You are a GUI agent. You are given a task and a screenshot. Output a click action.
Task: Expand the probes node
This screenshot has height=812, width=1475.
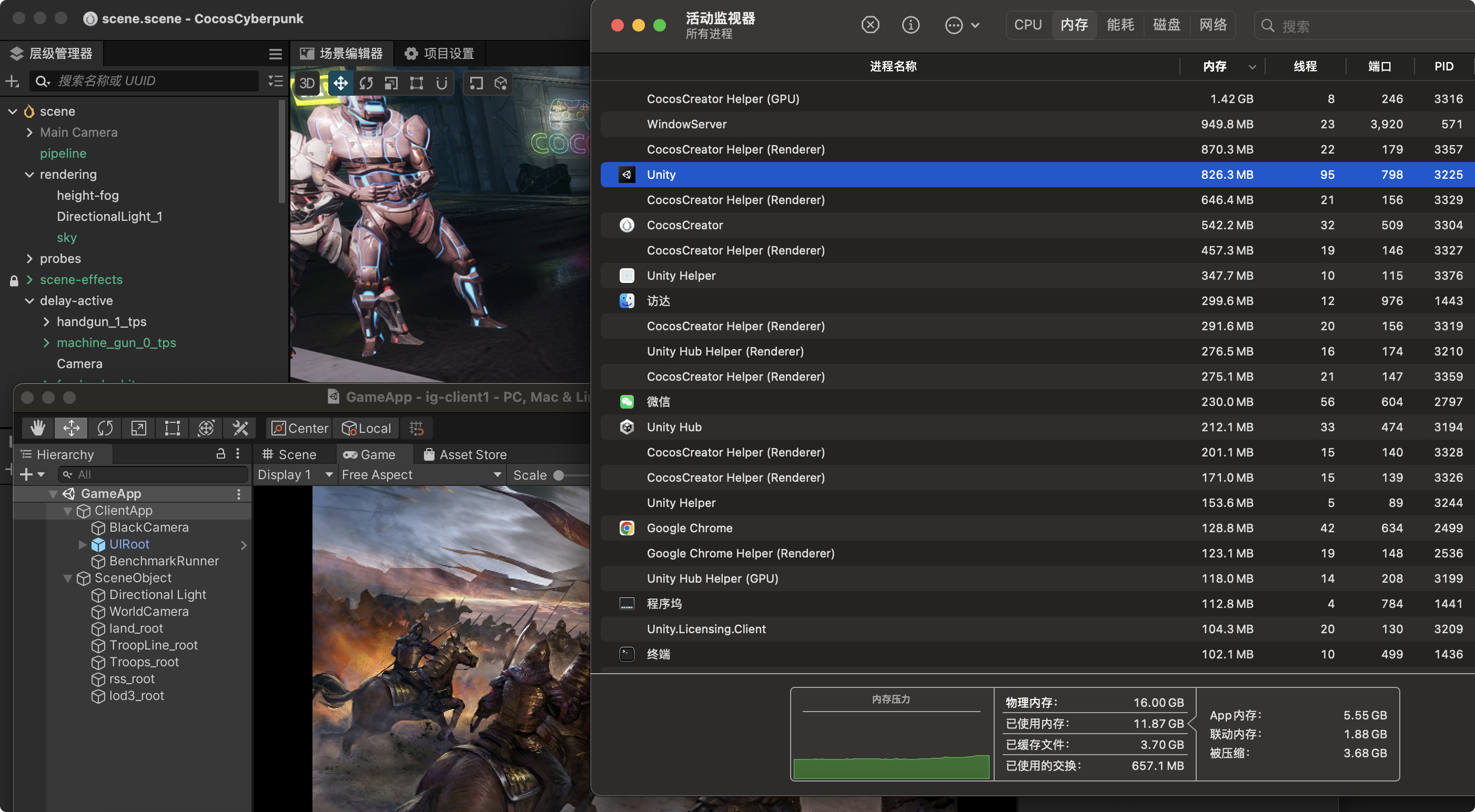pos(30,259)
